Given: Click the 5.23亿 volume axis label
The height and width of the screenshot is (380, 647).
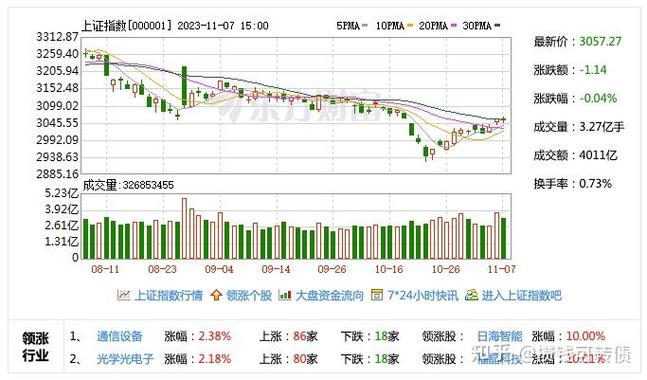Looking at the screenshot, I should (61, 193).
